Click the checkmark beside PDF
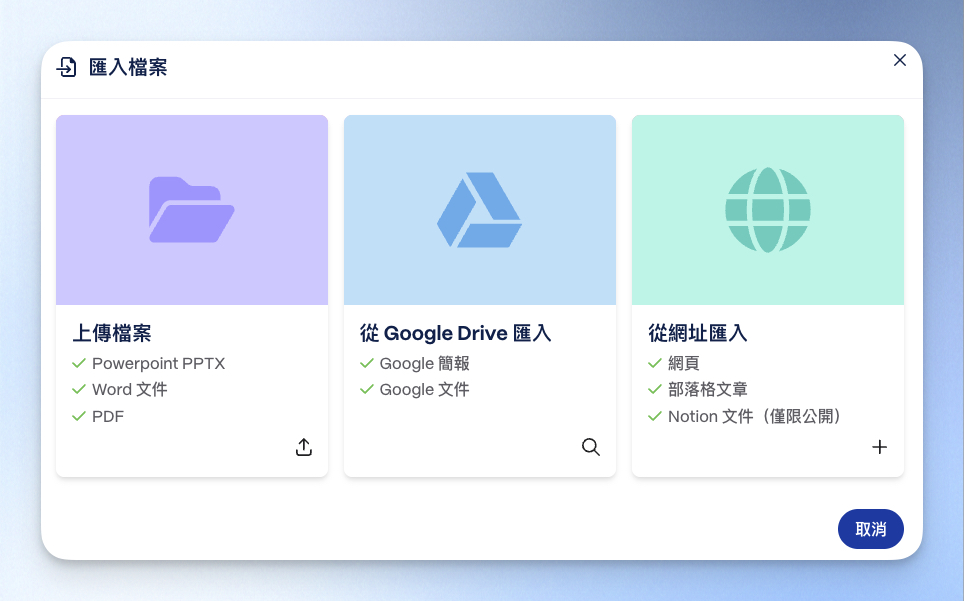Image resolution: width=964 pixels, height=601 pixels. coord(80,416)
